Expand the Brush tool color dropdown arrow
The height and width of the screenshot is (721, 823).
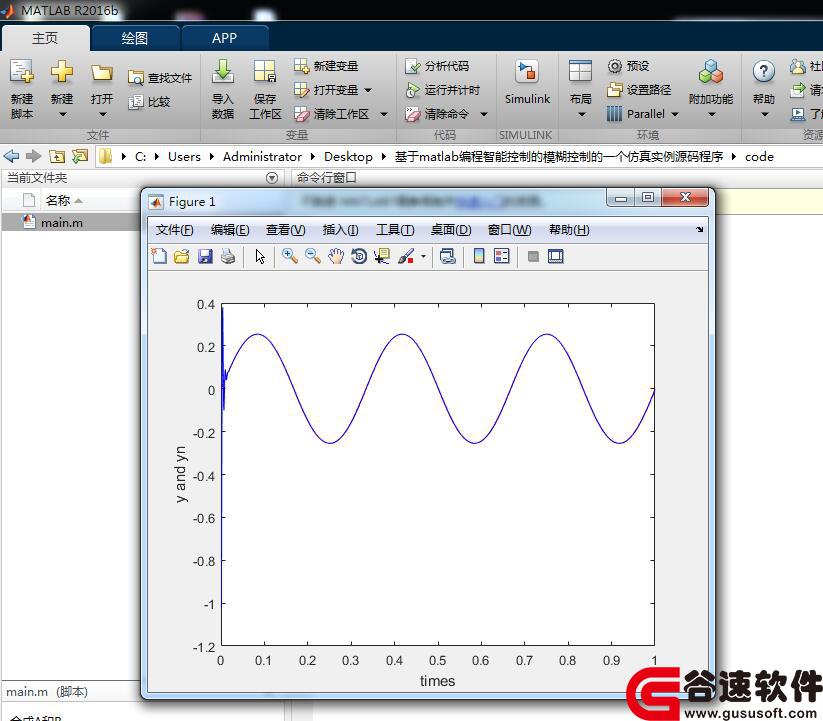423,257
